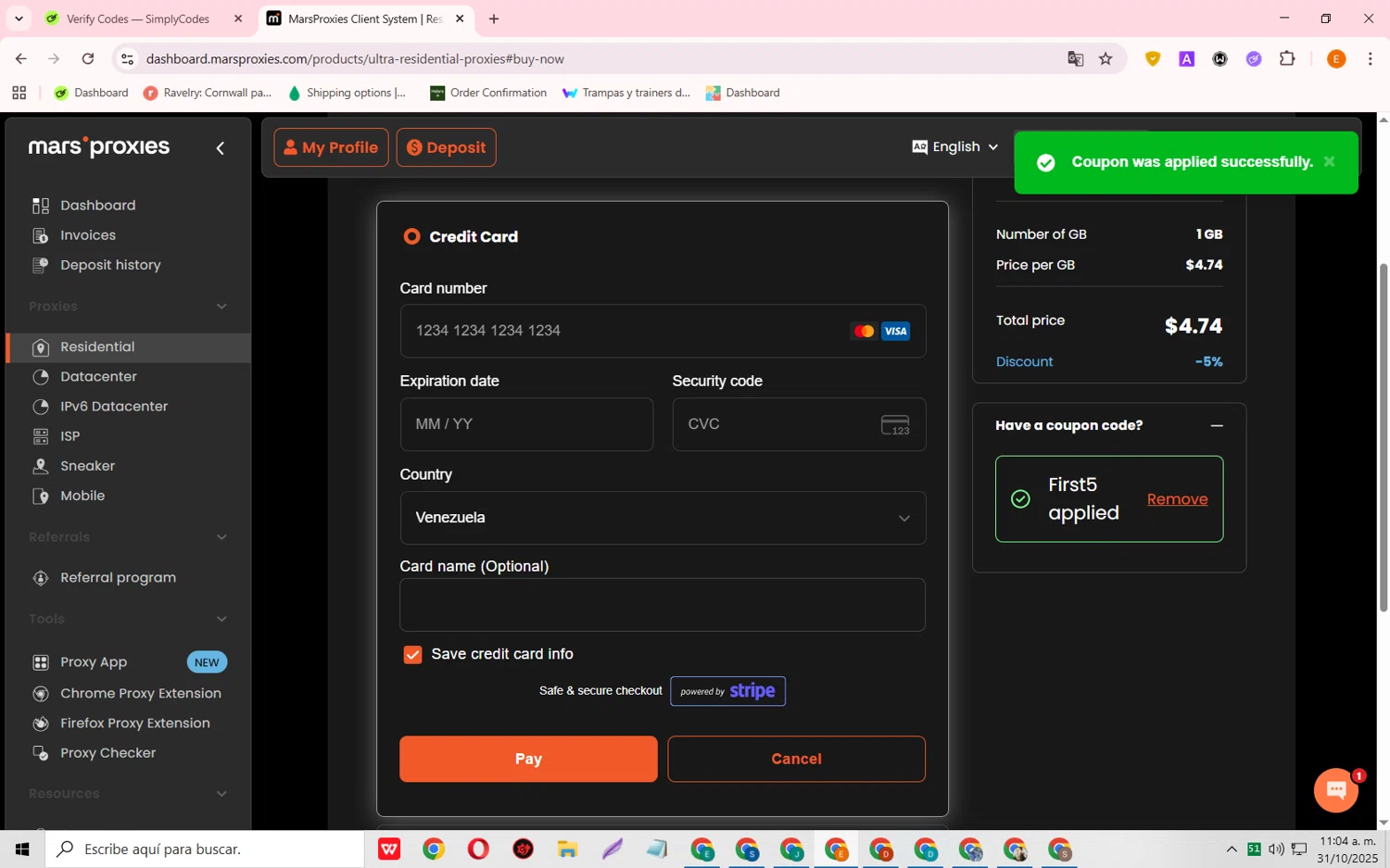Click the Windows search box

pos(205,849)
